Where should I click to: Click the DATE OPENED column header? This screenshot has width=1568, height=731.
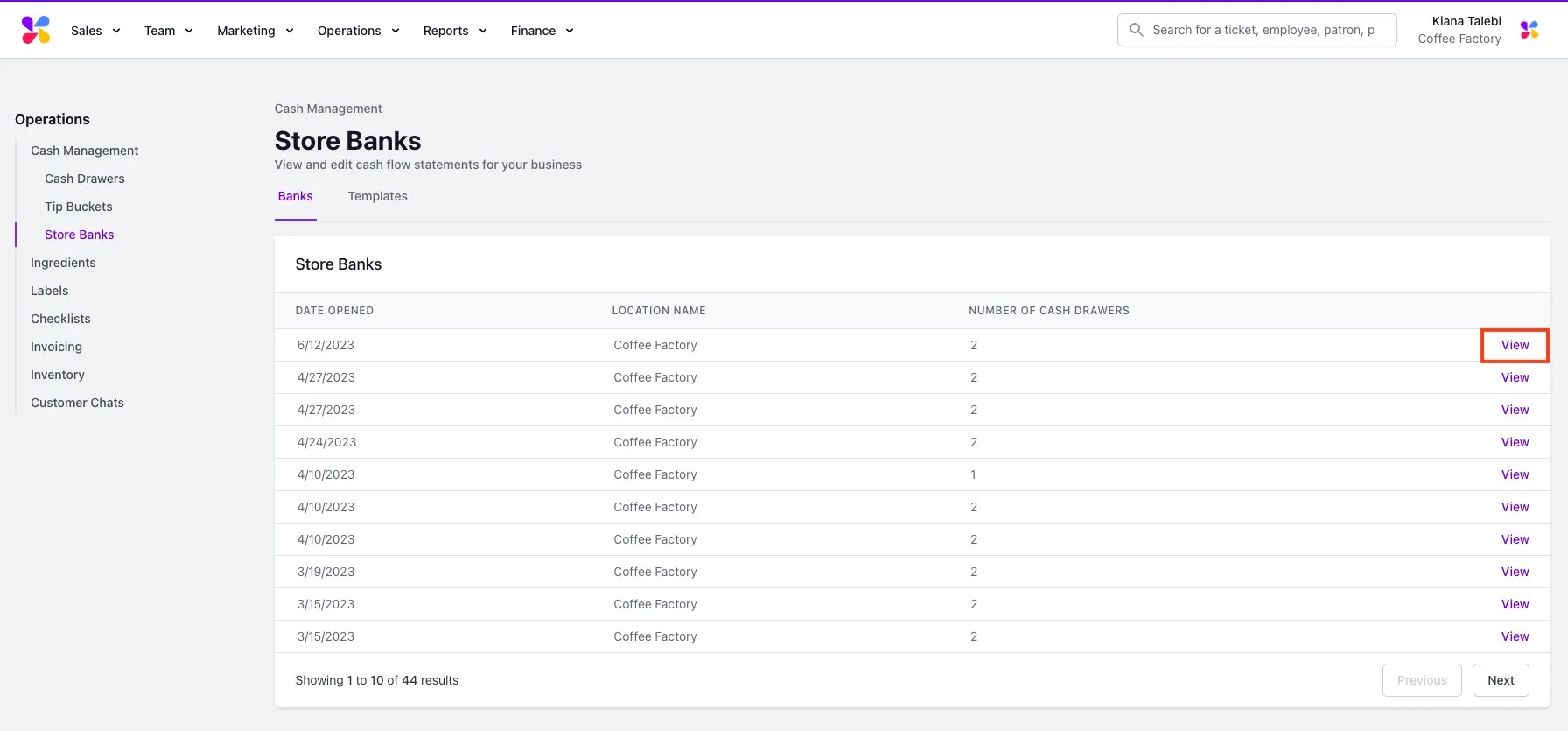coord(334,311)
